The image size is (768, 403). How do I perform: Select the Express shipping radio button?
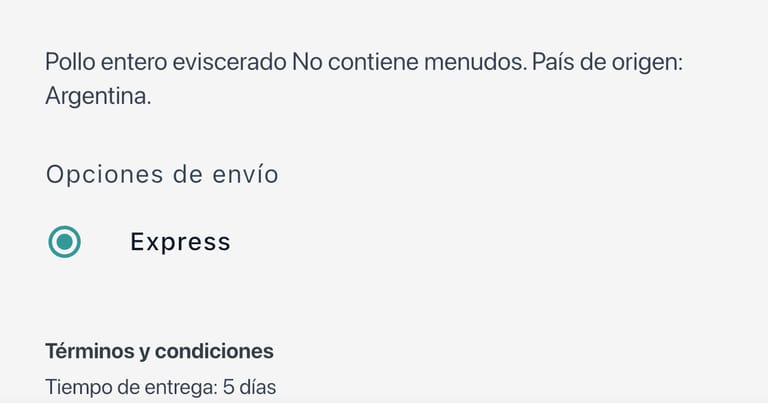tap(64, 241)
